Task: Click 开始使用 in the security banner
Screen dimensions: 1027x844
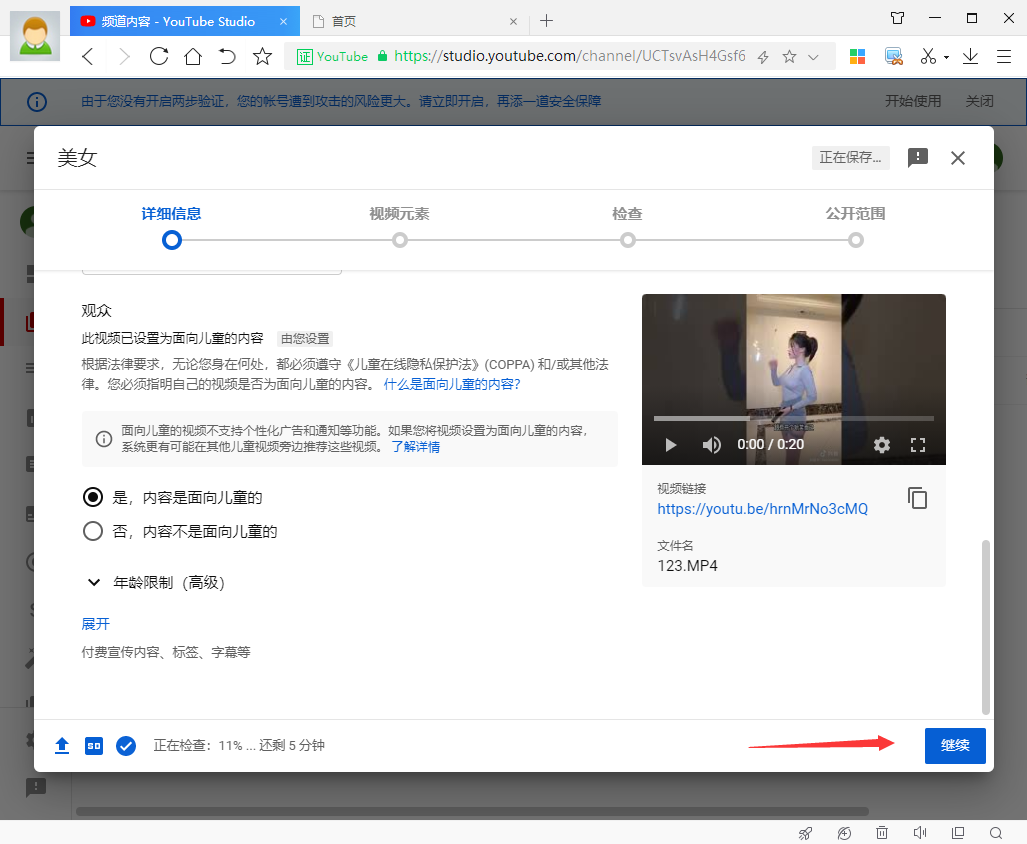Action: [x=913, y=101]
